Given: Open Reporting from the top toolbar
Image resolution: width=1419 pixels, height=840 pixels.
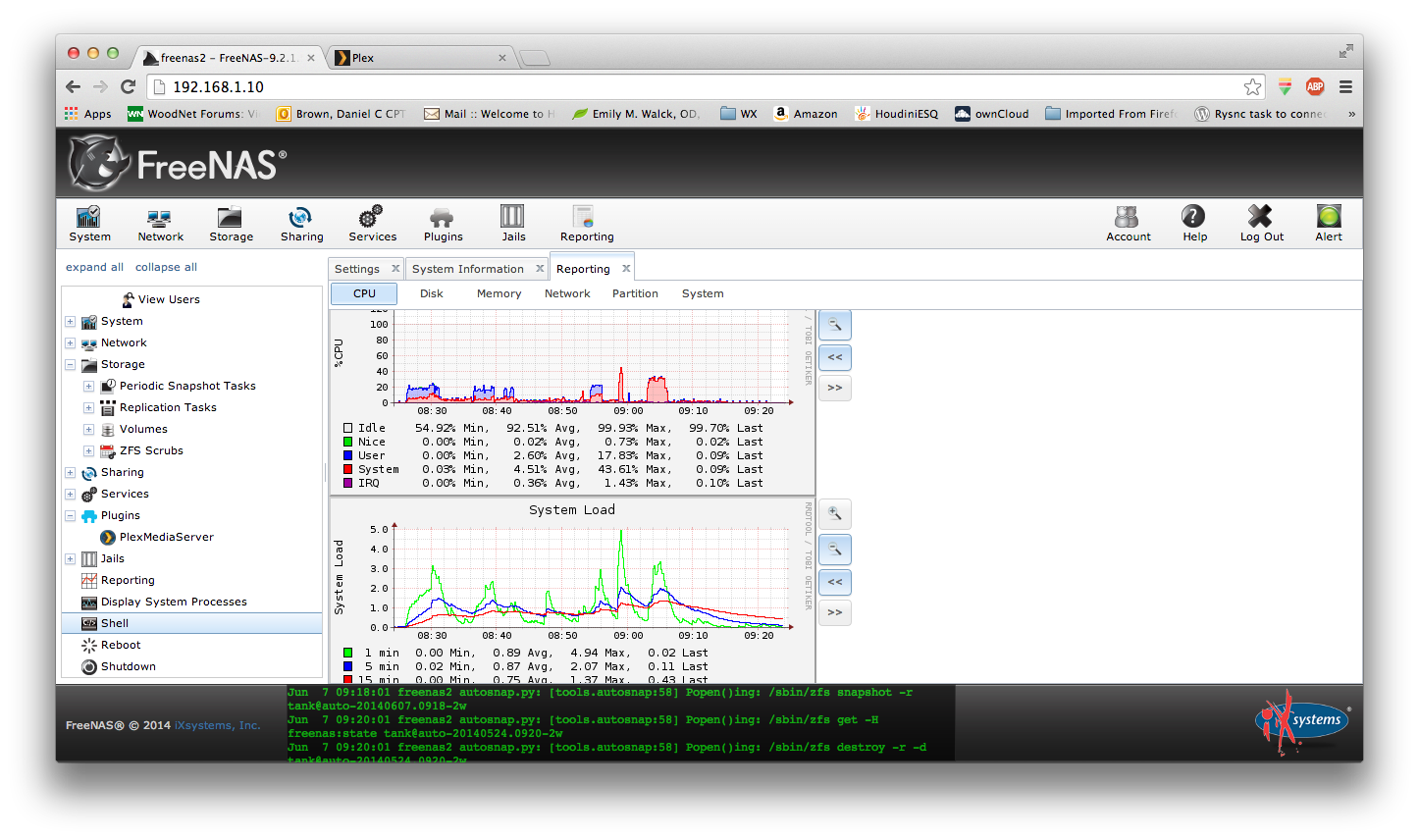Looking at the screenshot, I should click(x=587, y=223).
